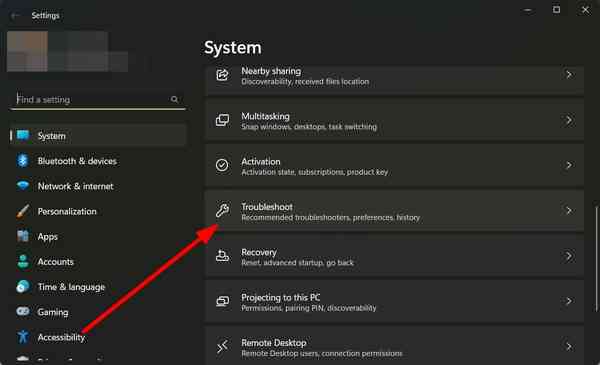Open the Multitasking settings label

[265, 116]
